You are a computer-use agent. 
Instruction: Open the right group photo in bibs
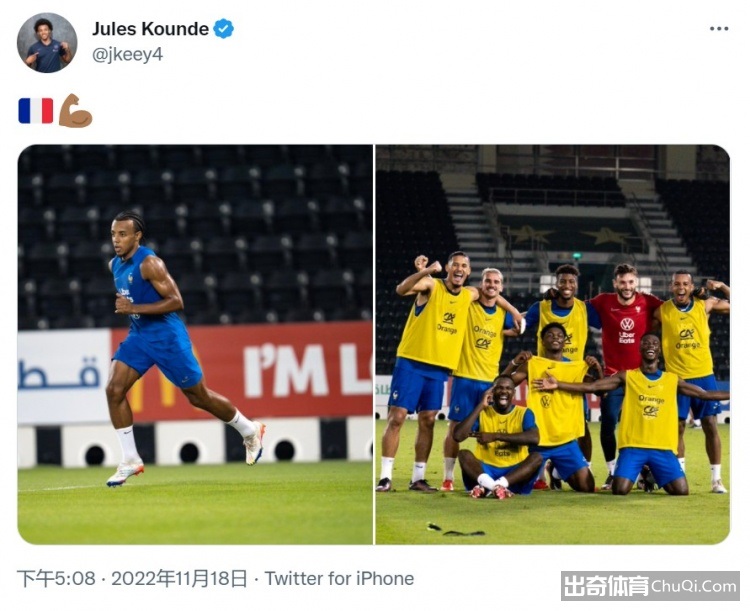click(x=553, y=344)
